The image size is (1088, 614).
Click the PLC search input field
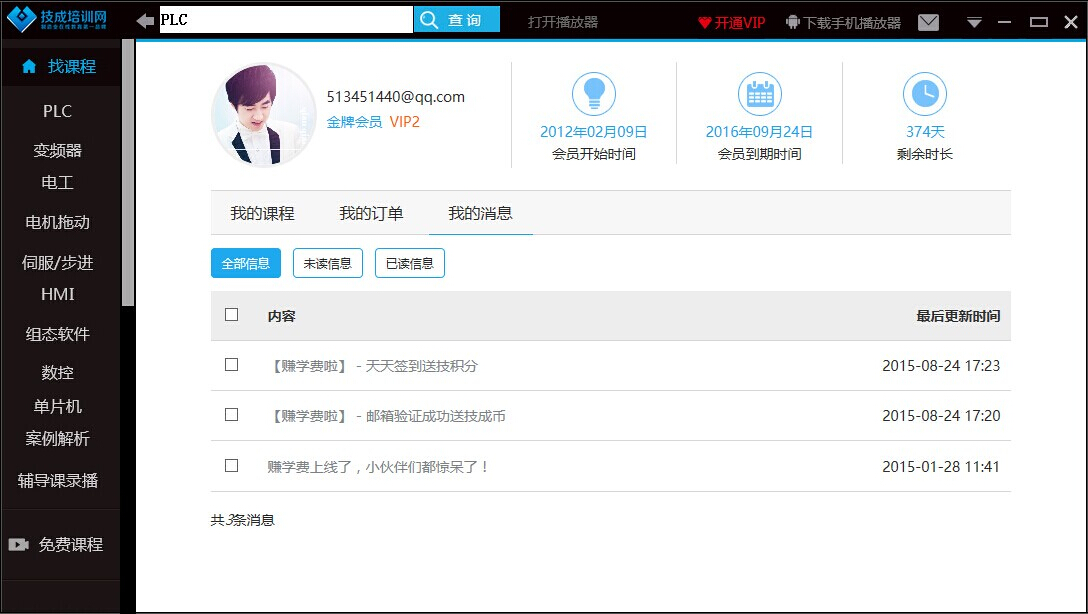[x=286, y=20]
